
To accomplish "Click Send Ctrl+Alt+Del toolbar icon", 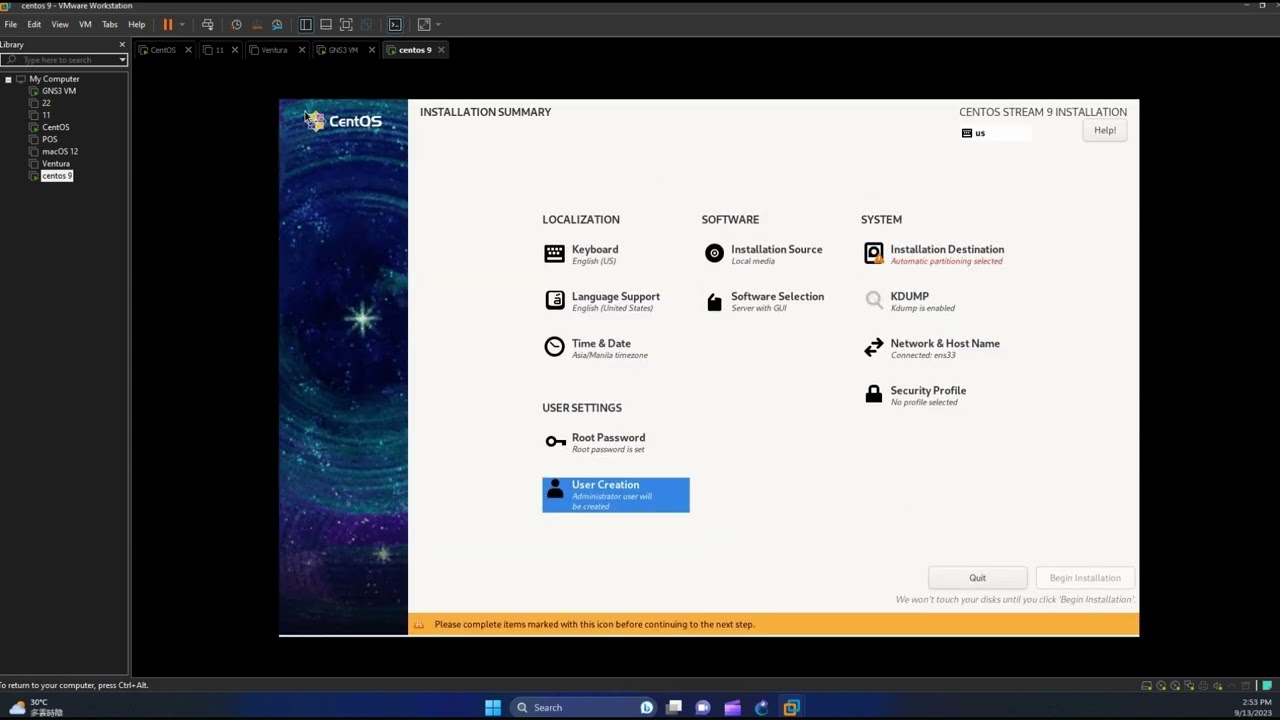I will click(207, 24).
